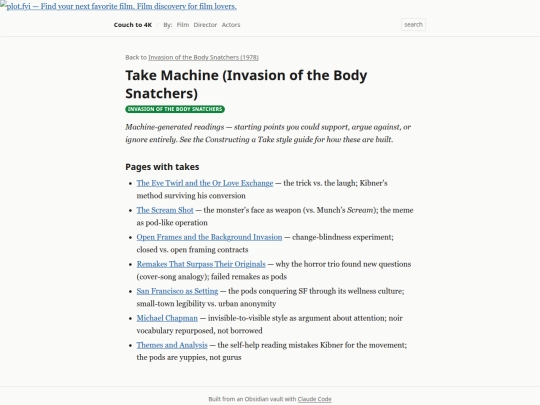Image resolution: width=540 pixels, height=405 pixels.
Task: Click the search box
Action: click(x=413, y=24)
